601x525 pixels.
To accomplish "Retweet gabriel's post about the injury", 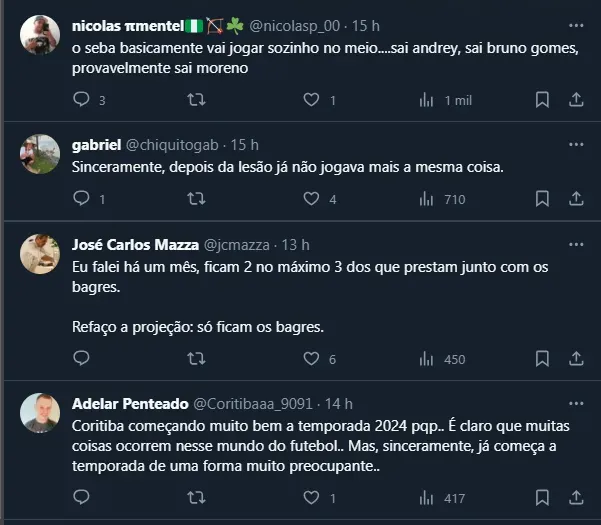I will (x=197, y=199).
